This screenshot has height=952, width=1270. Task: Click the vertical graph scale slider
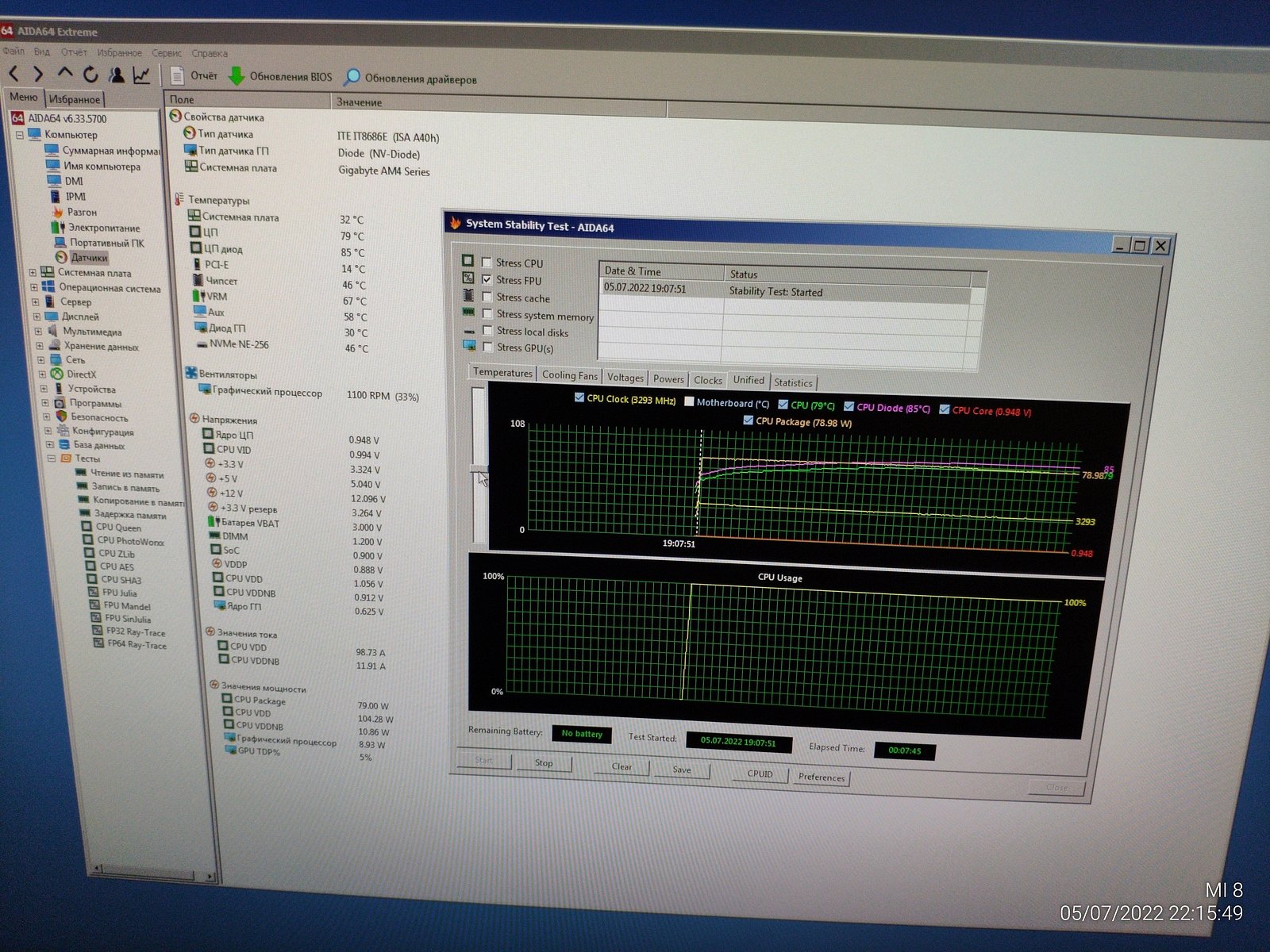(479, 468)
